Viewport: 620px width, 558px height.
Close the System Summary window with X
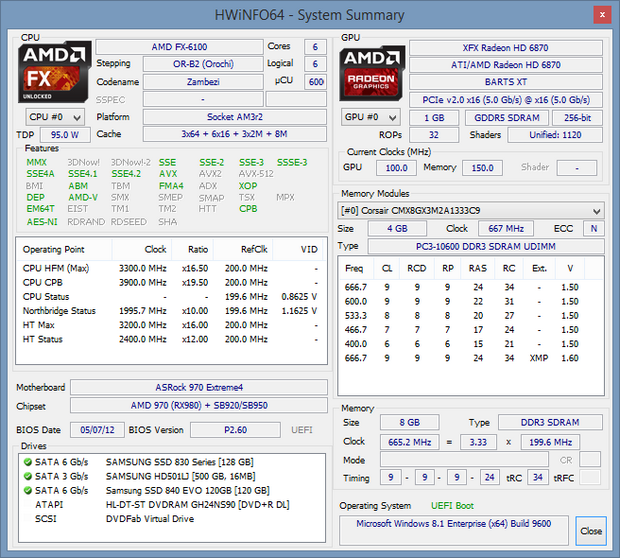(602, 15)
